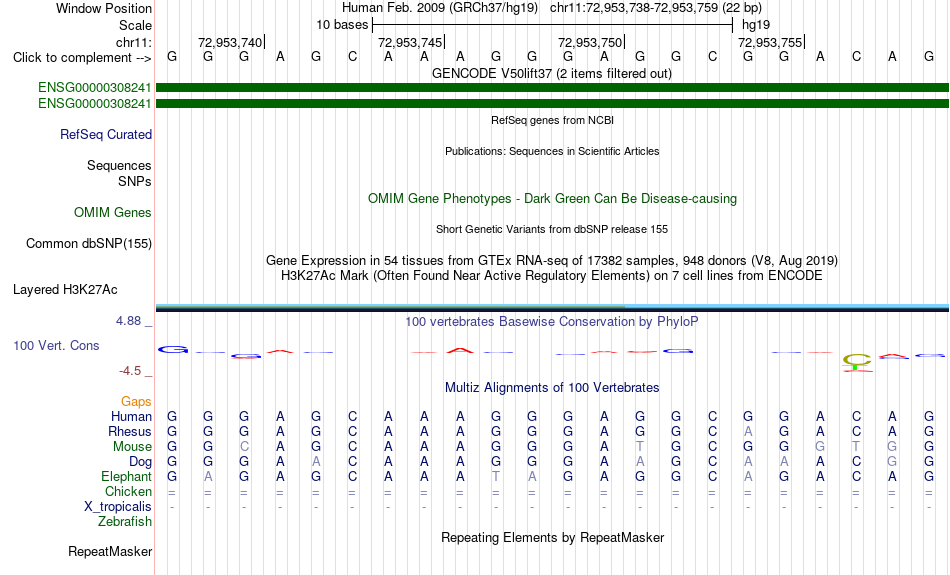The image size is (950, 575).
Task: Click the GTEx Gene Expression in 54 tissues heading
Action: [x=552, y=260]
